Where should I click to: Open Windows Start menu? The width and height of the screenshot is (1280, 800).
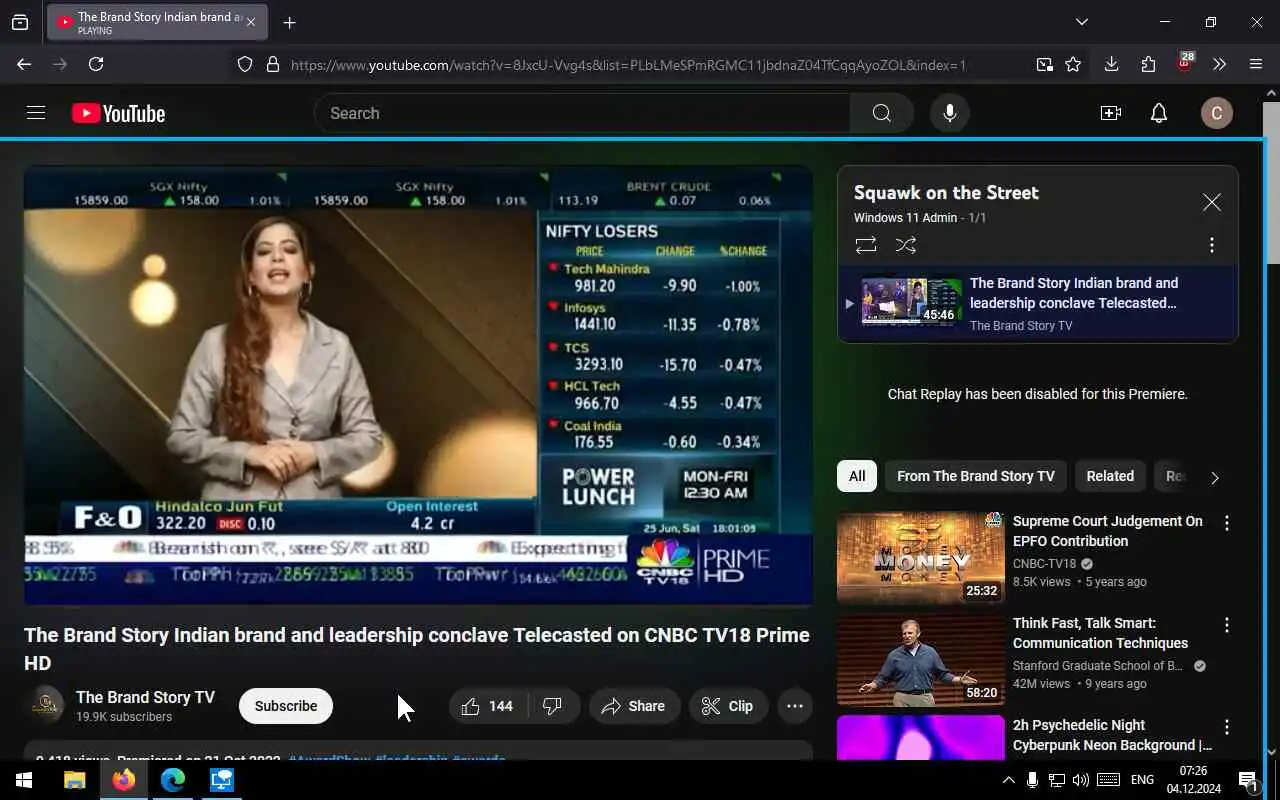click(x=24, y=780)
